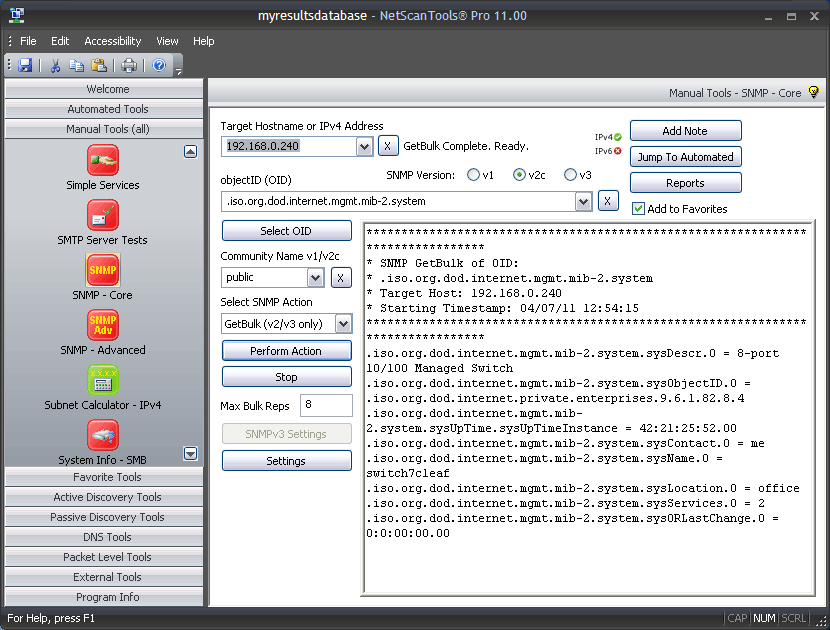The image size is (830, 630).
Task: Open the Select SNMP Action dropdown
Action: click(x=343, y=323)
